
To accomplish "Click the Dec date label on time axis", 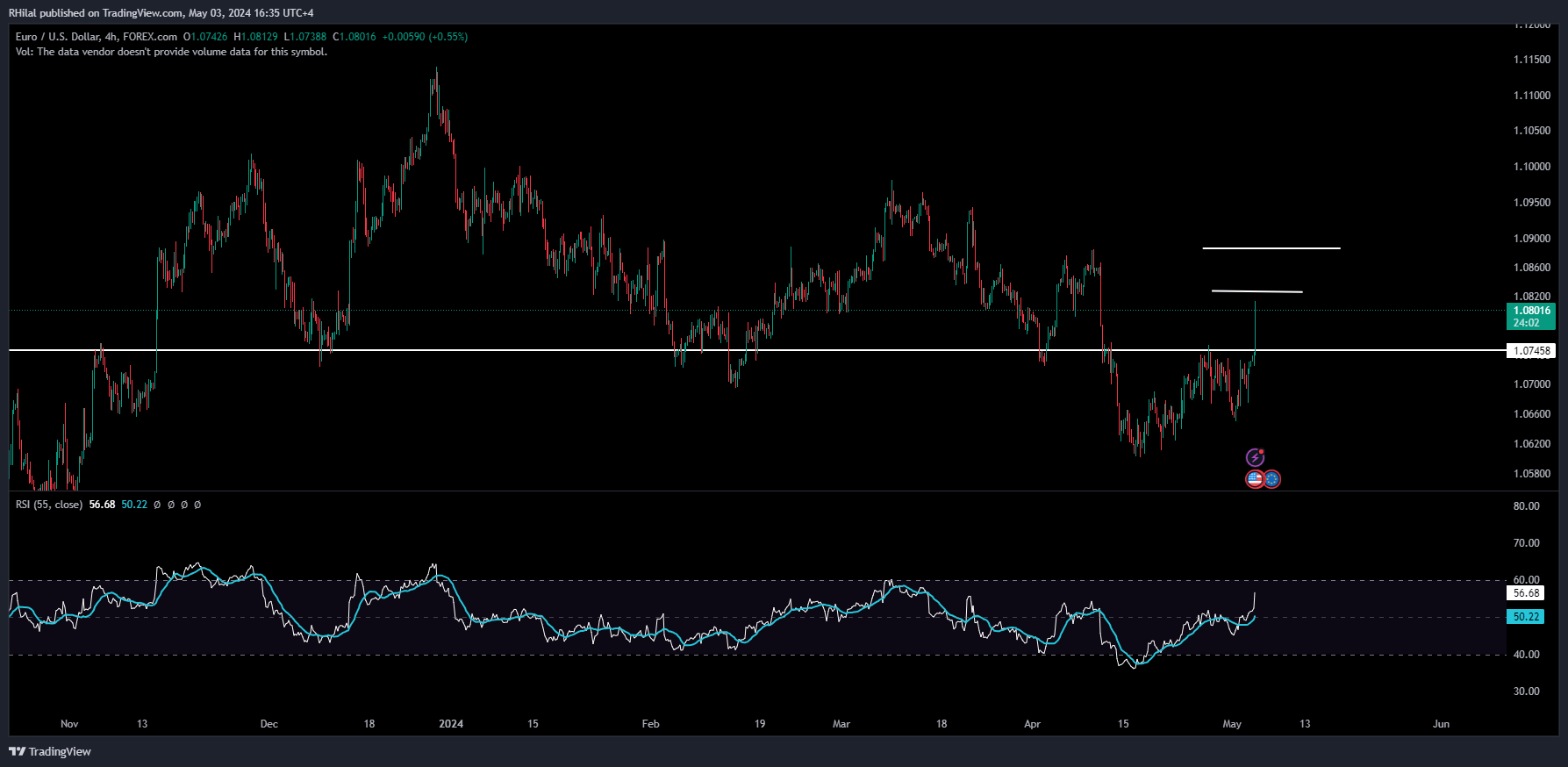I will 269,724.
